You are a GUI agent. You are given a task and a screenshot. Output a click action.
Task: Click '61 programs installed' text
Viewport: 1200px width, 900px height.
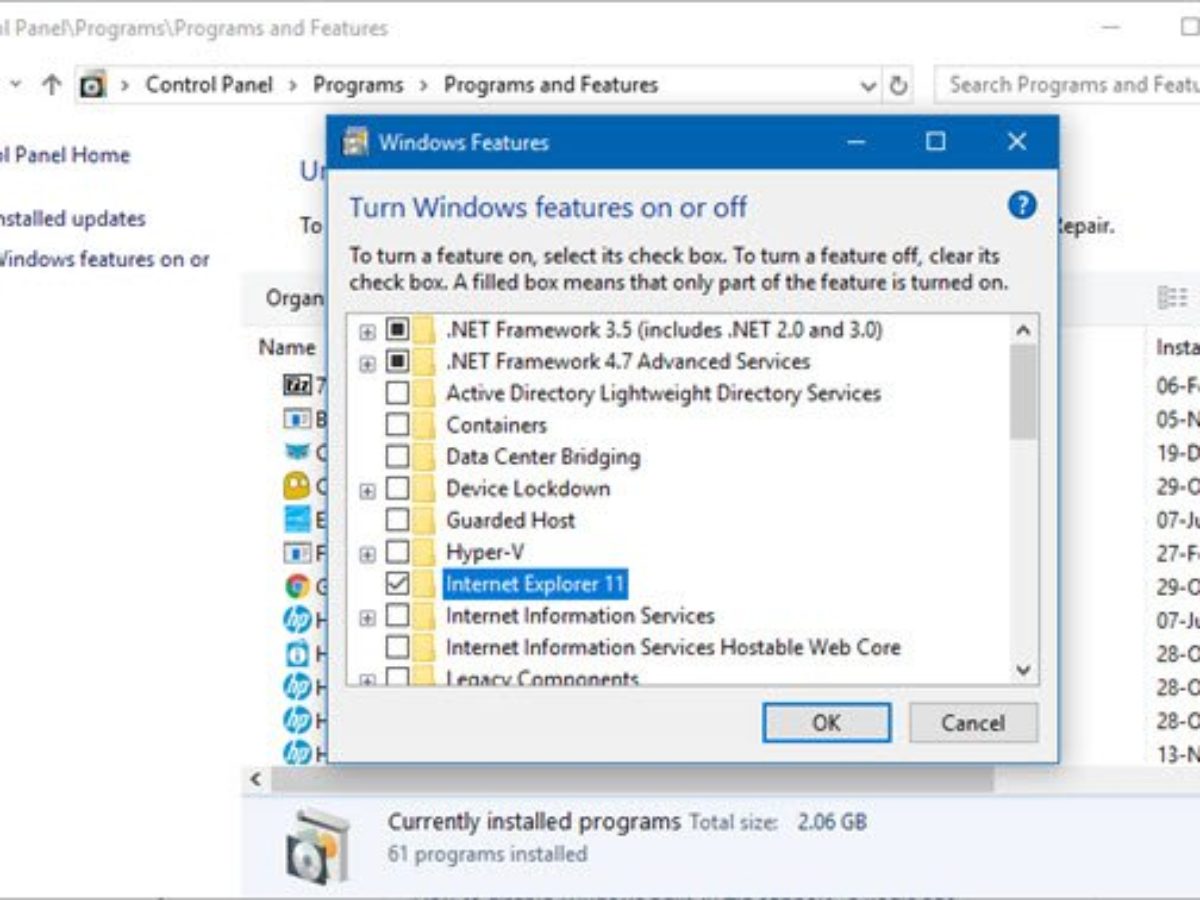pyautogui.click(x=487, y=854)
